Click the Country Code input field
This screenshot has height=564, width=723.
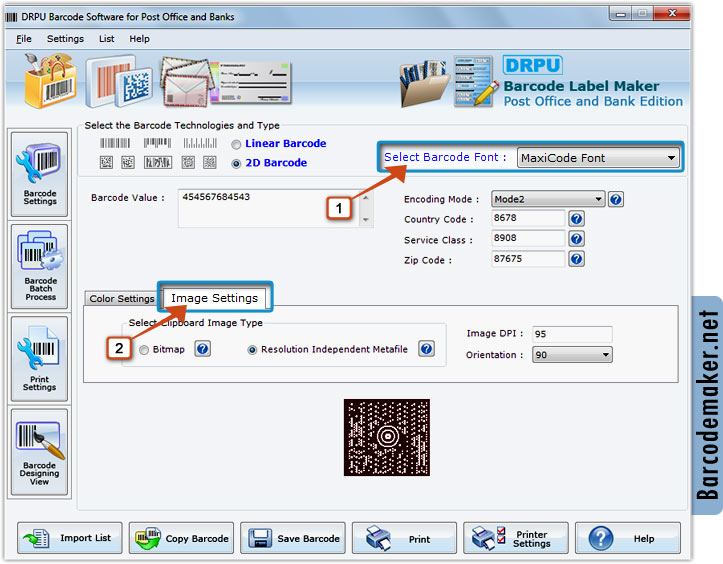[x=528, y=218]
